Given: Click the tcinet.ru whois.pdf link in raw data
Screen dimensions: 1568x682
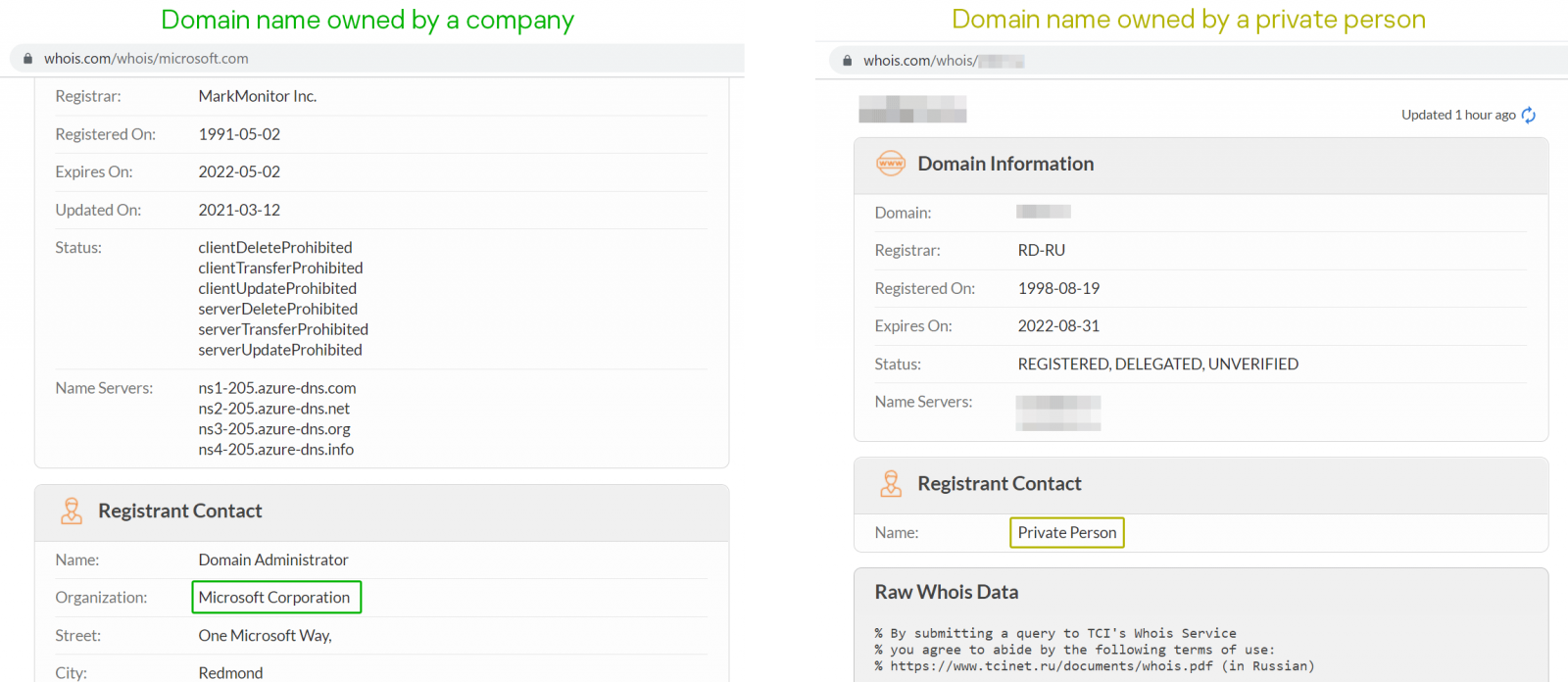Looking at the screenshot, I should click(x=1052, y=666).
